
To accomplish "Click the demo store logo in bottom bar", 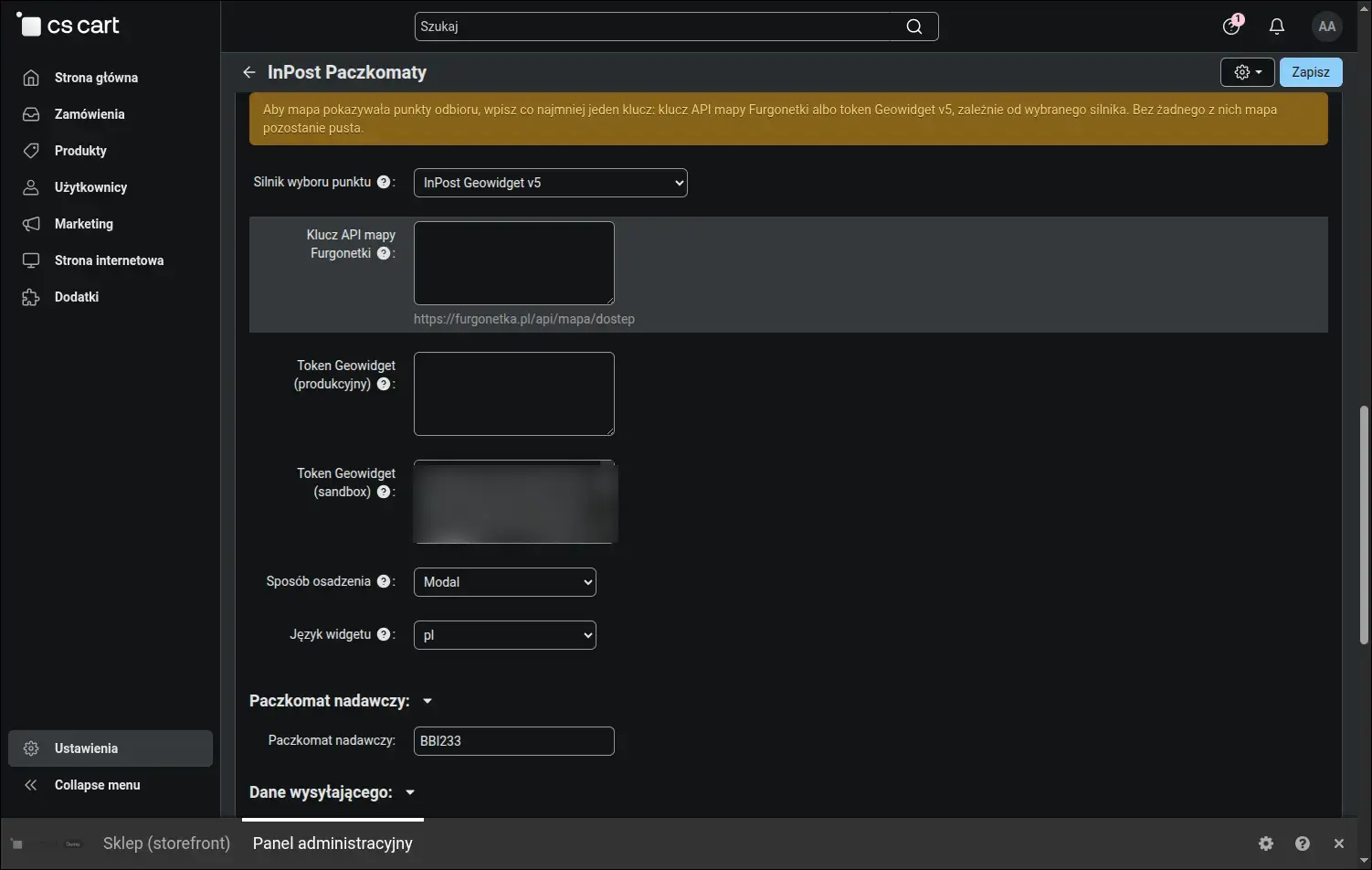I will coord(45,843).
